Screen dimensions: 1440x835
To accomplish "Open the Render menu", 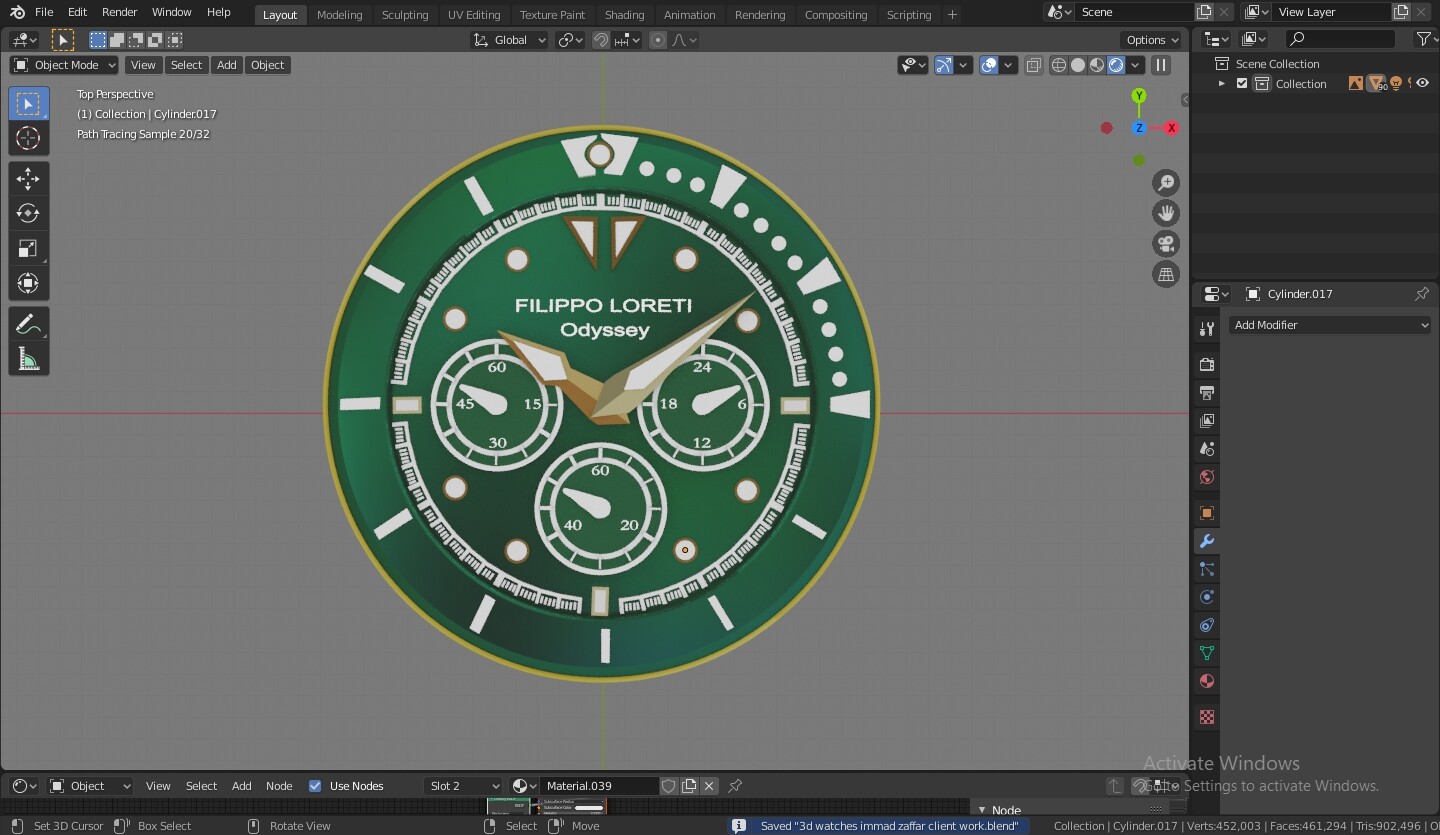I will point(119,12).
